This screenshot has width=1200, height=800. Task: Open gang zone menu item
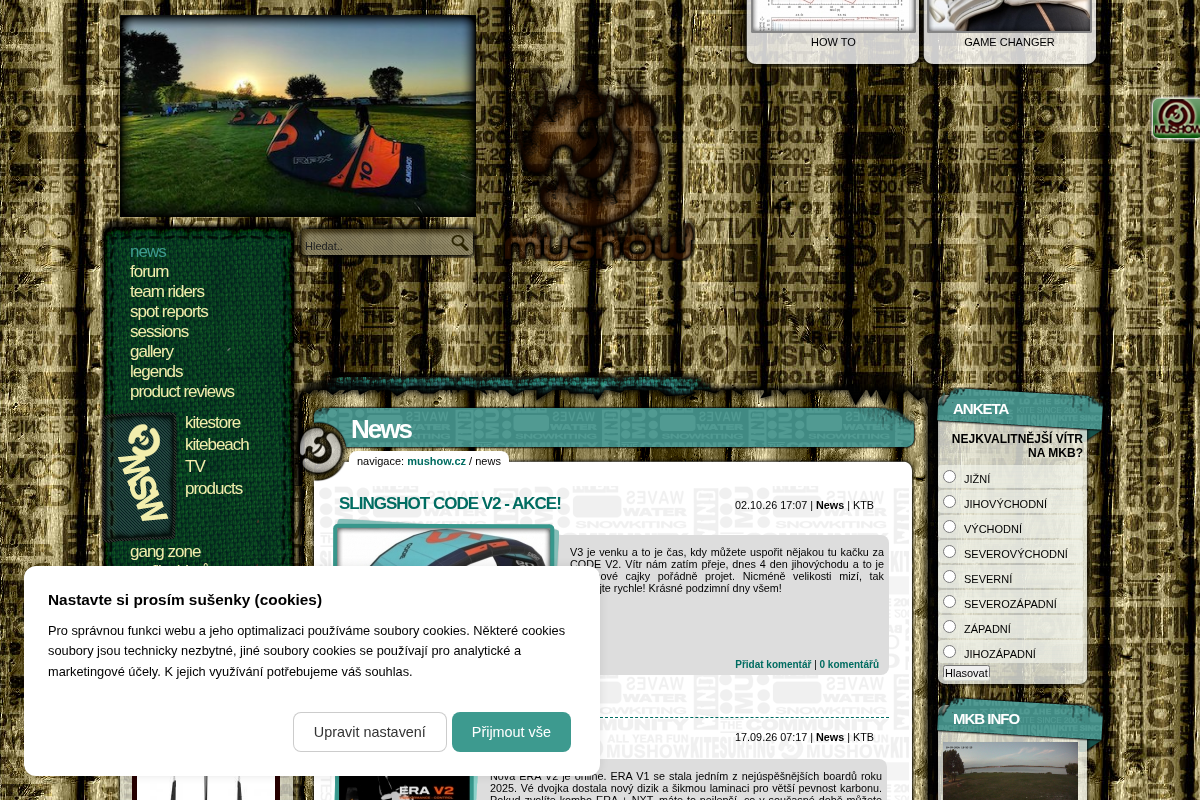(x=165, y=552)
